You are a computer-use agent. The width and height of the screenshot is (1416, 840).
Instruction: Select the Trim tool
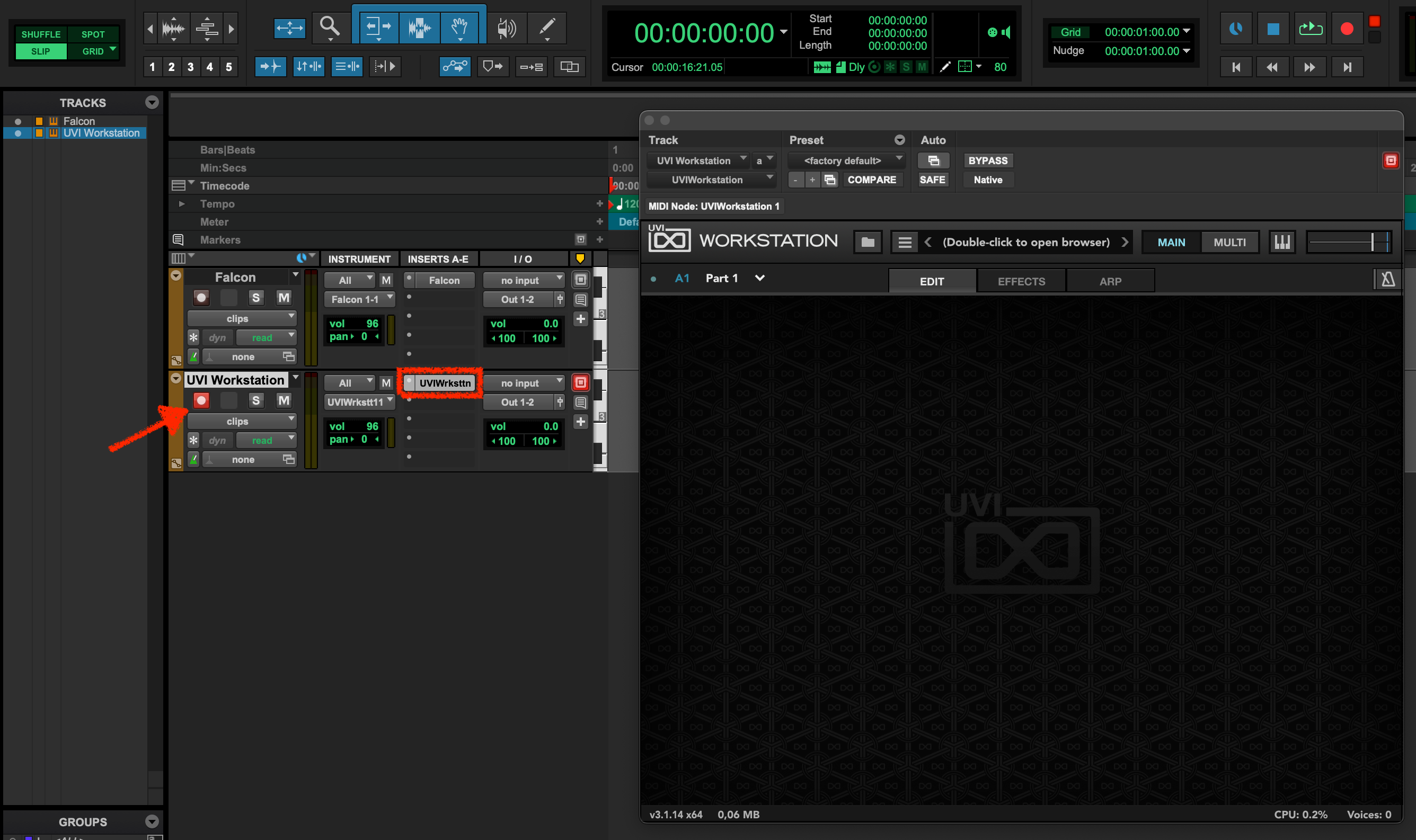pos(378,26)
